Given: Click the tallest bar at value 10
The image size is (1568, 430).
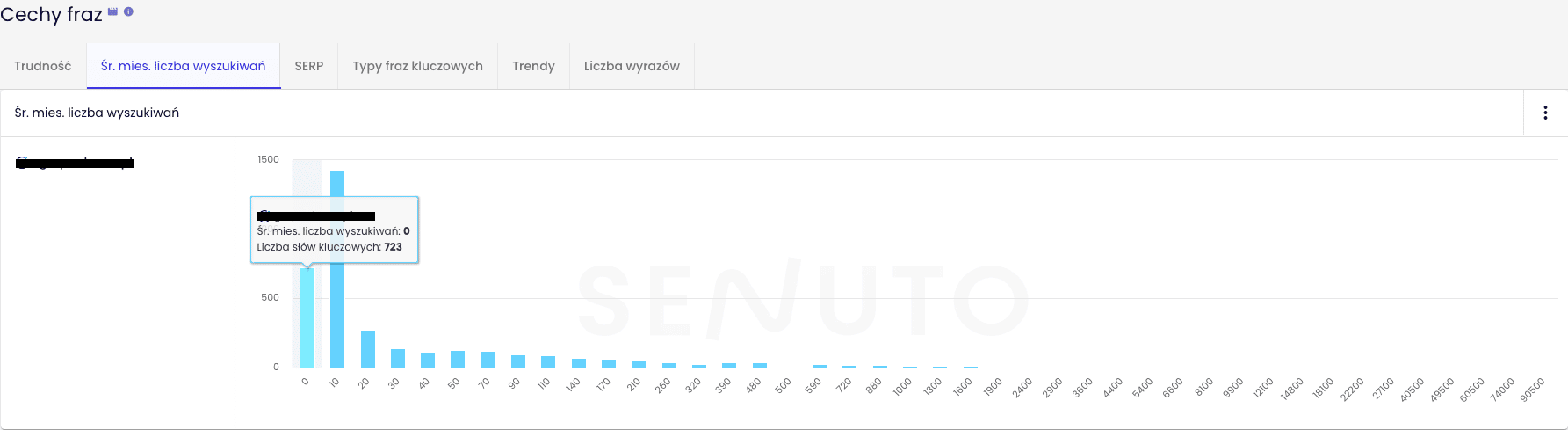Looking at the screenshot, I should point(337,269).
